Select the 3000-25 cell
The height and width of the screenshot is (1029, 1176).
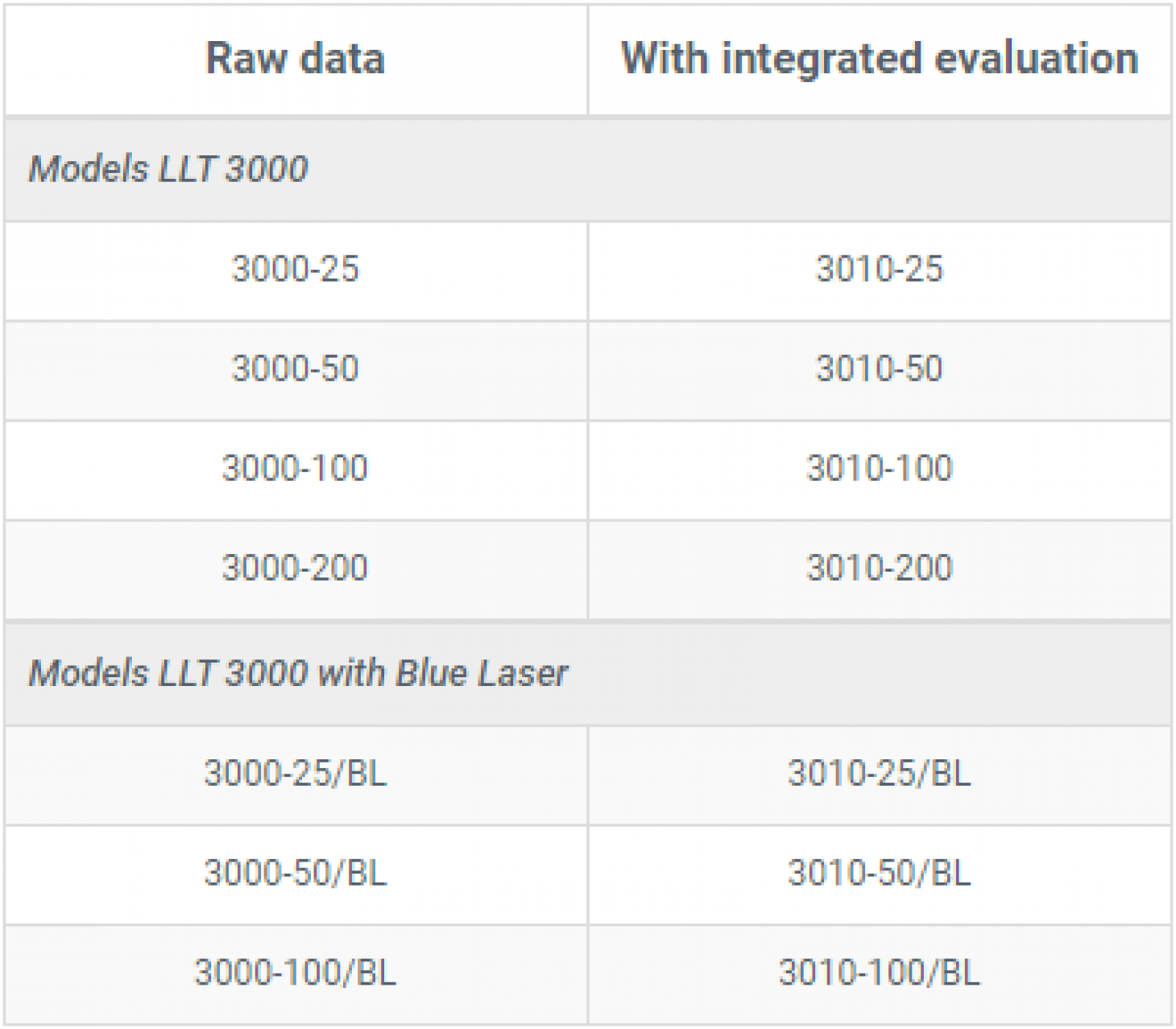(295, 269)
